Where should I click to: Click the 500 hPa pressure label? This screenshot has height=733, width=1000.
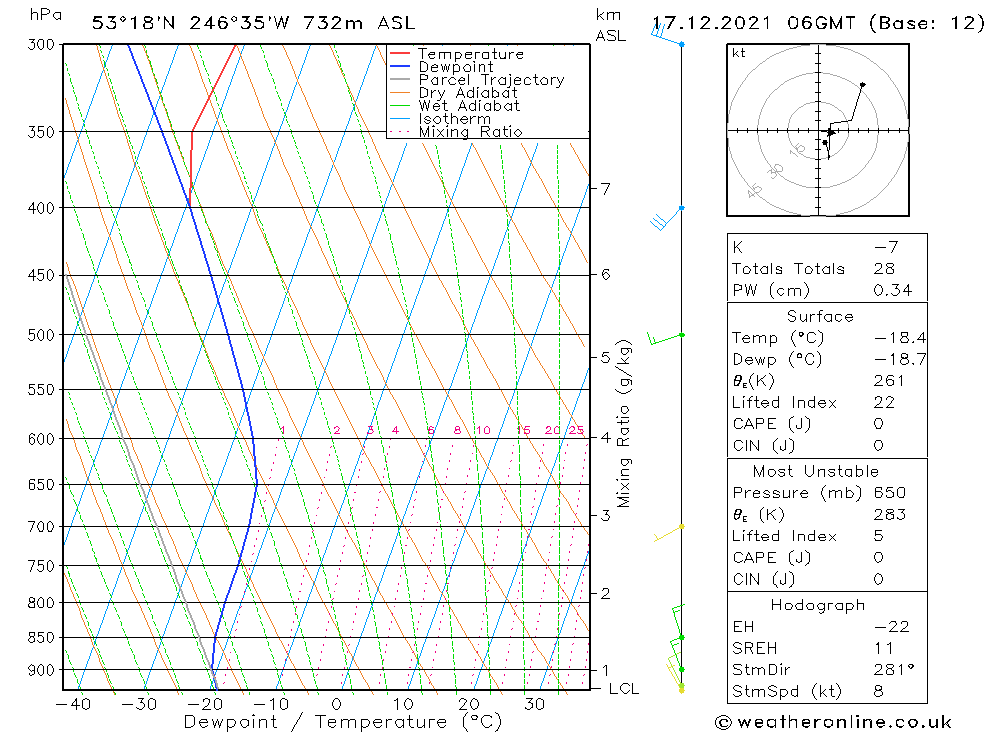tap(41, 335)
